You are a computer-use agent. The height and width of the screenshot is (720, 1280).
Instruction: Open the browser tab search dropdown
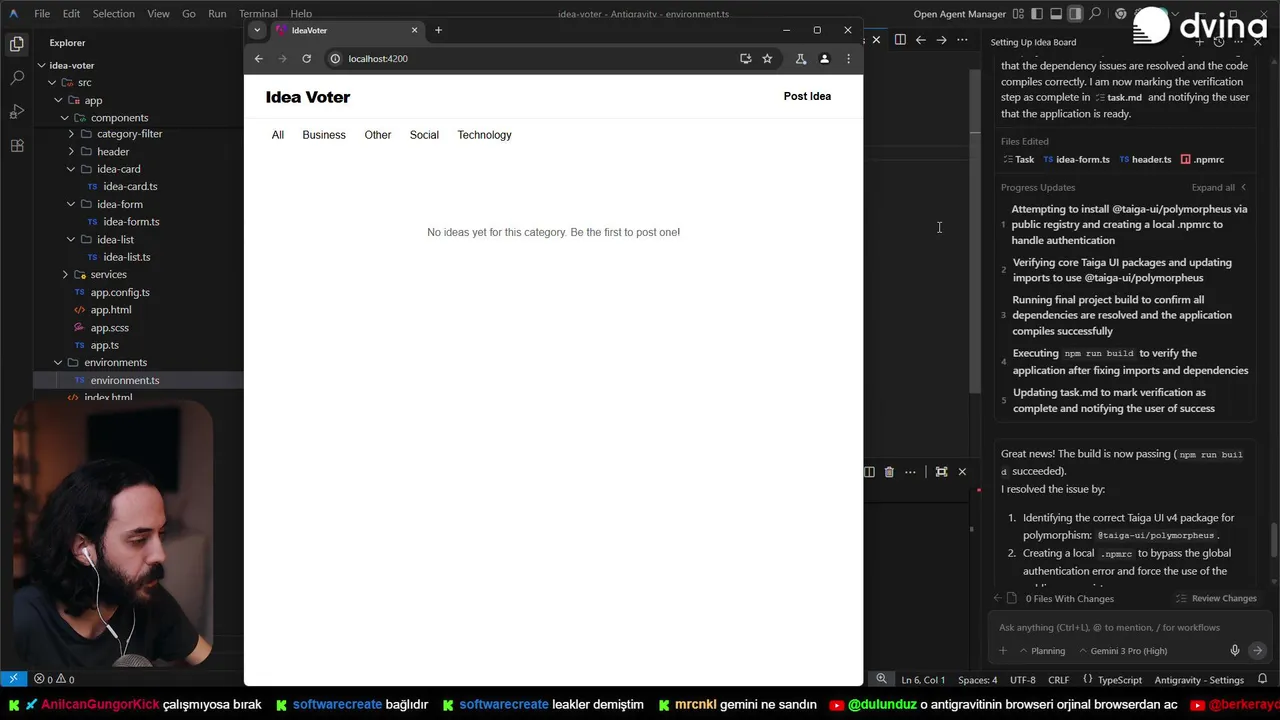[x=257, y=30]
